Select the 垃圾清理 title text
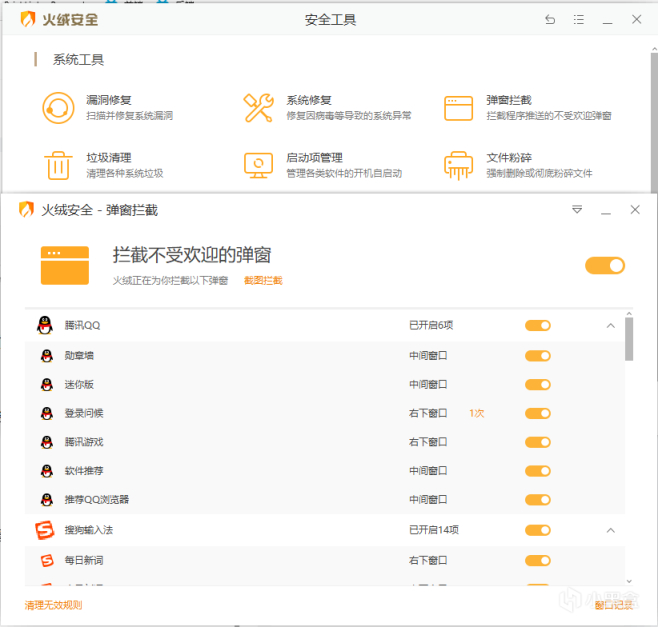The image size is (658, 627). click(x=109, y=158)
